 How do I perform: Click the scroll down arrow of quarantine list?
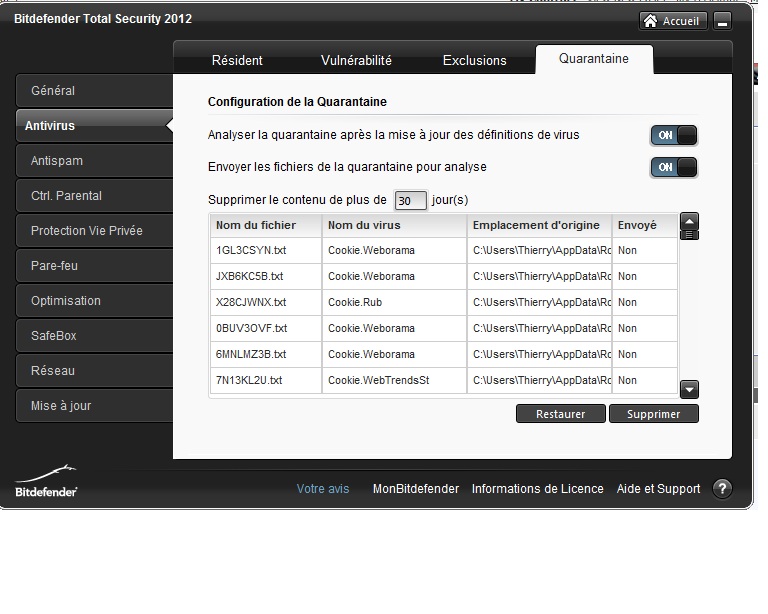pyautogui.click(x=689, y=390)
